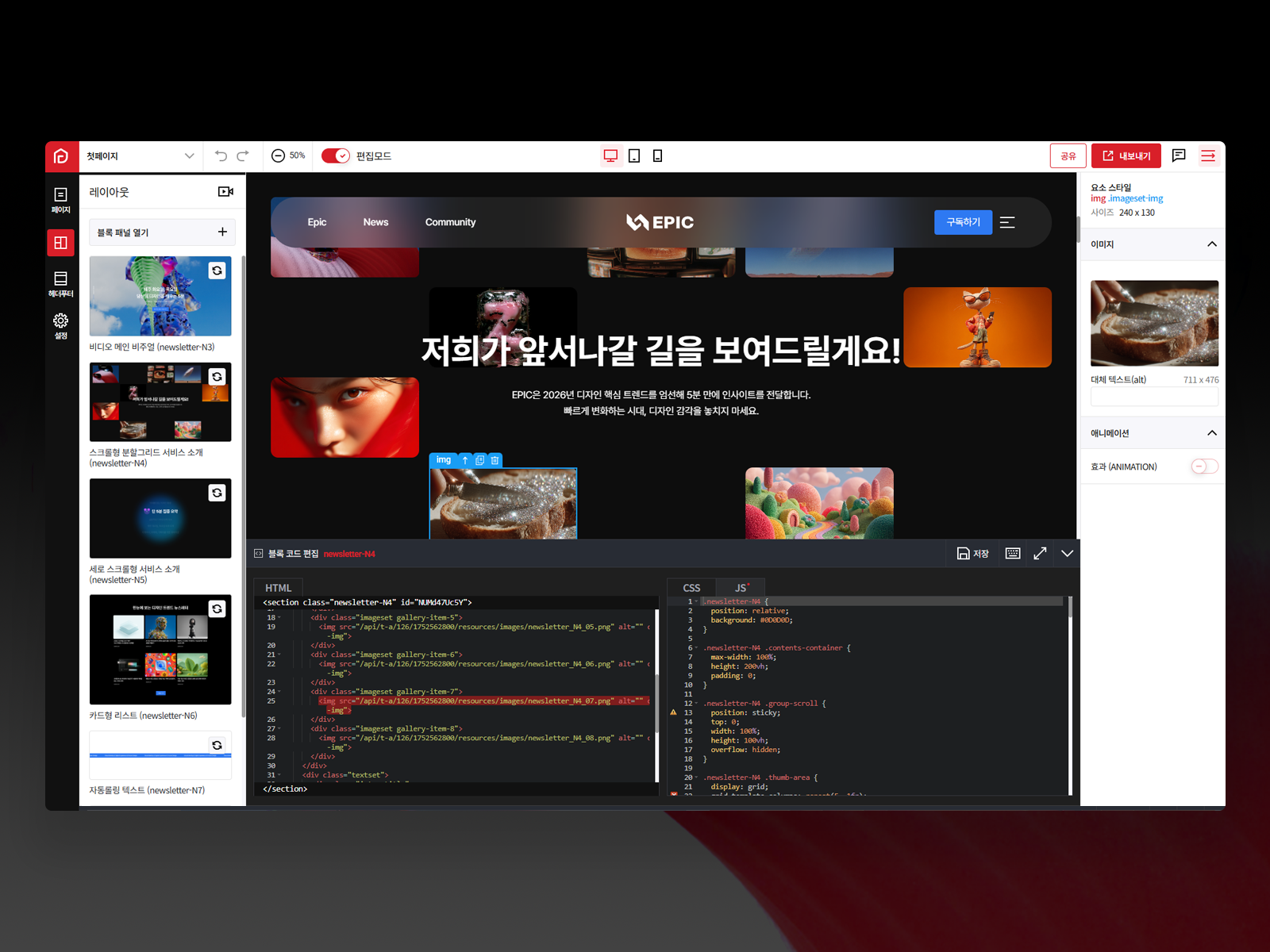This screenshot has height=952, width=1270.
Task: Refresh the newsletter-N6 block thumbnail
Action: click(217, 609)
